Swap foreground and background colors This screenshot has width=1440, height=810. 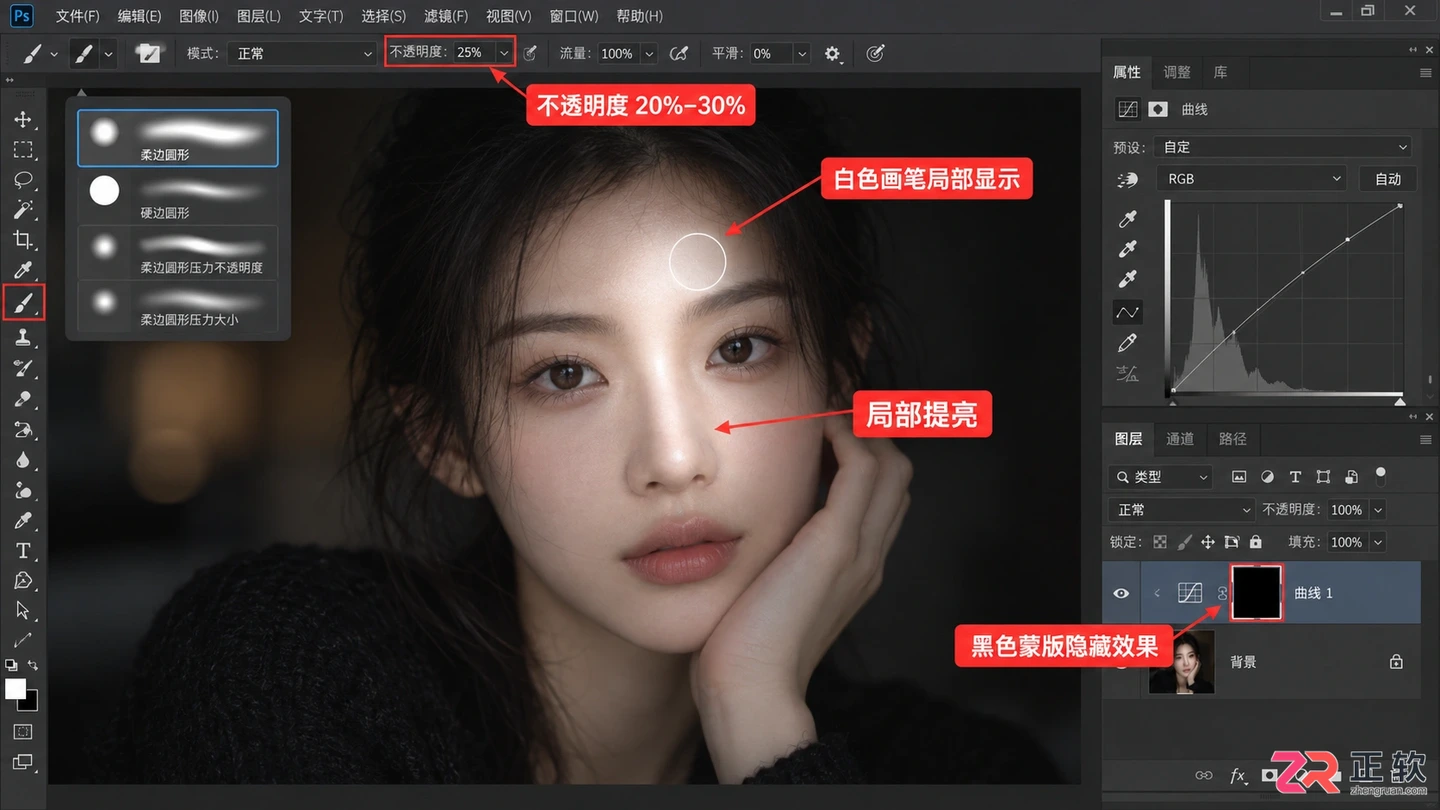point(33,665)
